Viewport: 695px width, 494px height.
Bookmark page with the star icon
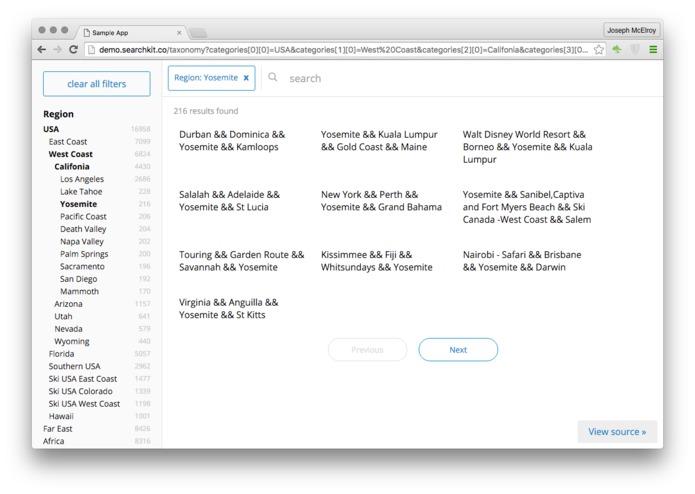tap(599, 50)
